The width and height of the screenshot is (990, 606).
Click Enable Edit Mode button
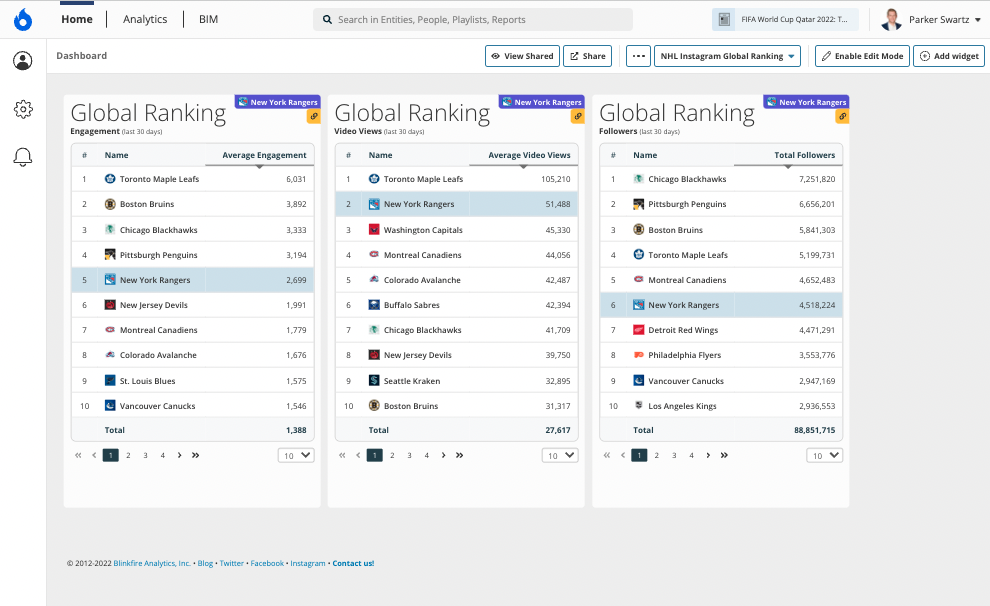862,56
